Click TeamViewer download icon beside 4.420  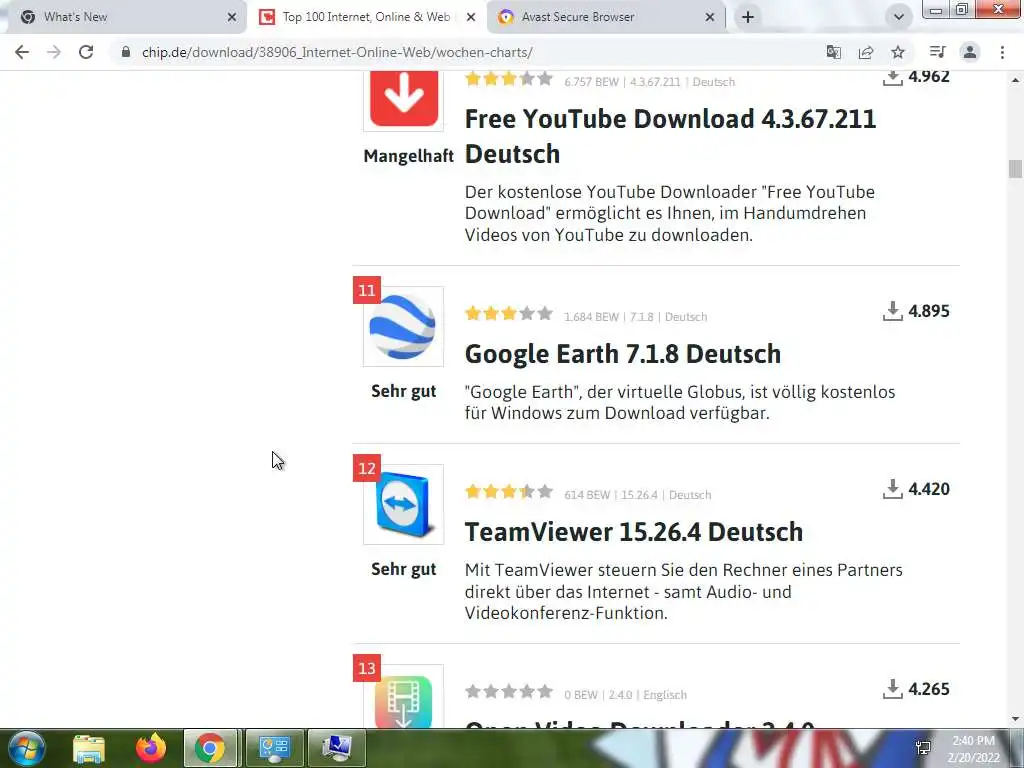[x=892, y=488]
